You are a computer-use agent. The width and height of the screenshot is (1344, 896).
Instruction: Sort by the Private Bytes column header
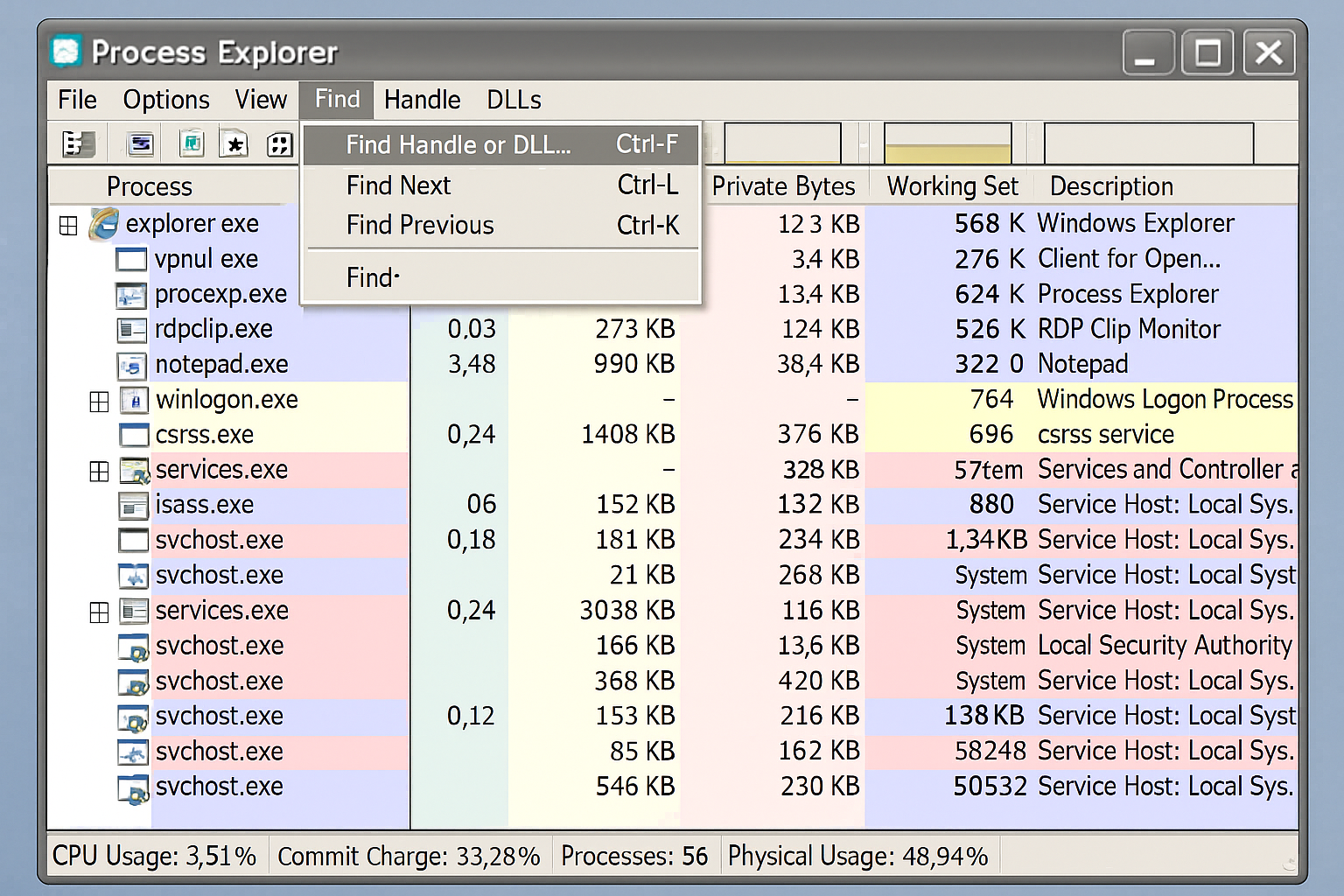783,186
